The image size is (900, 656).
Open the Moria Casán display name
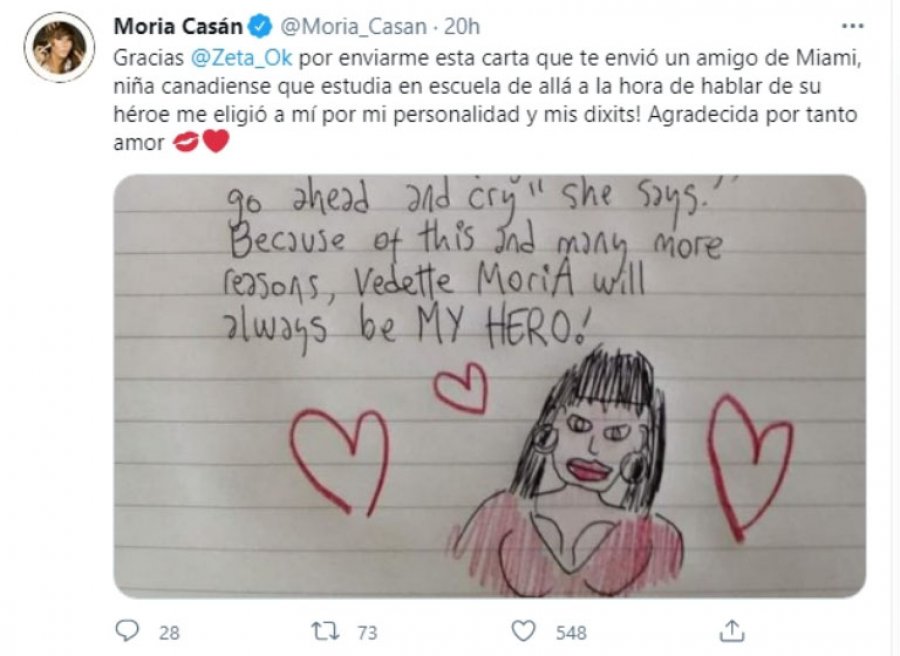[x=179, y=26]
